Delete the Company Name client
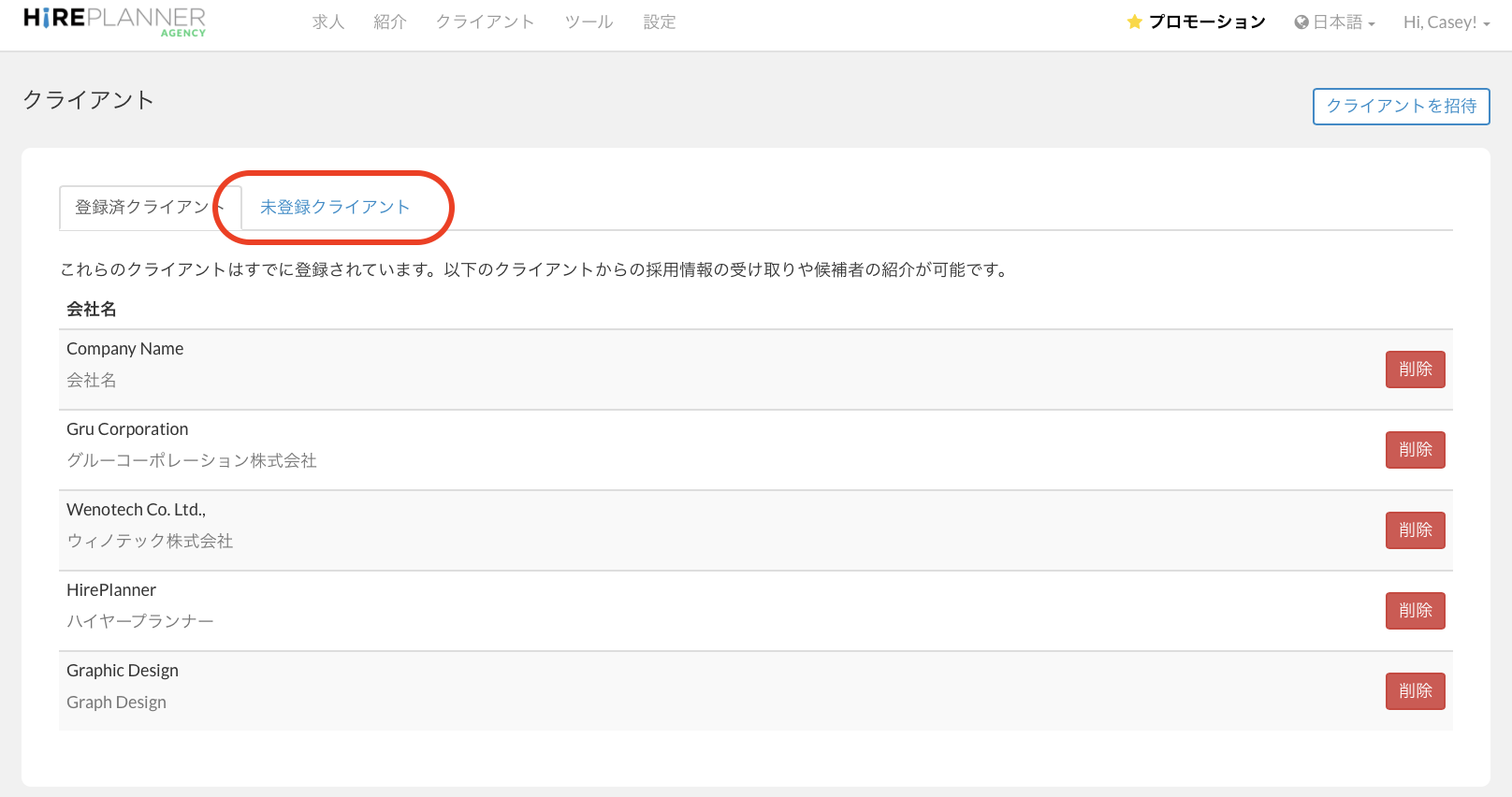1512x797 pixels. click(1415, 370)
